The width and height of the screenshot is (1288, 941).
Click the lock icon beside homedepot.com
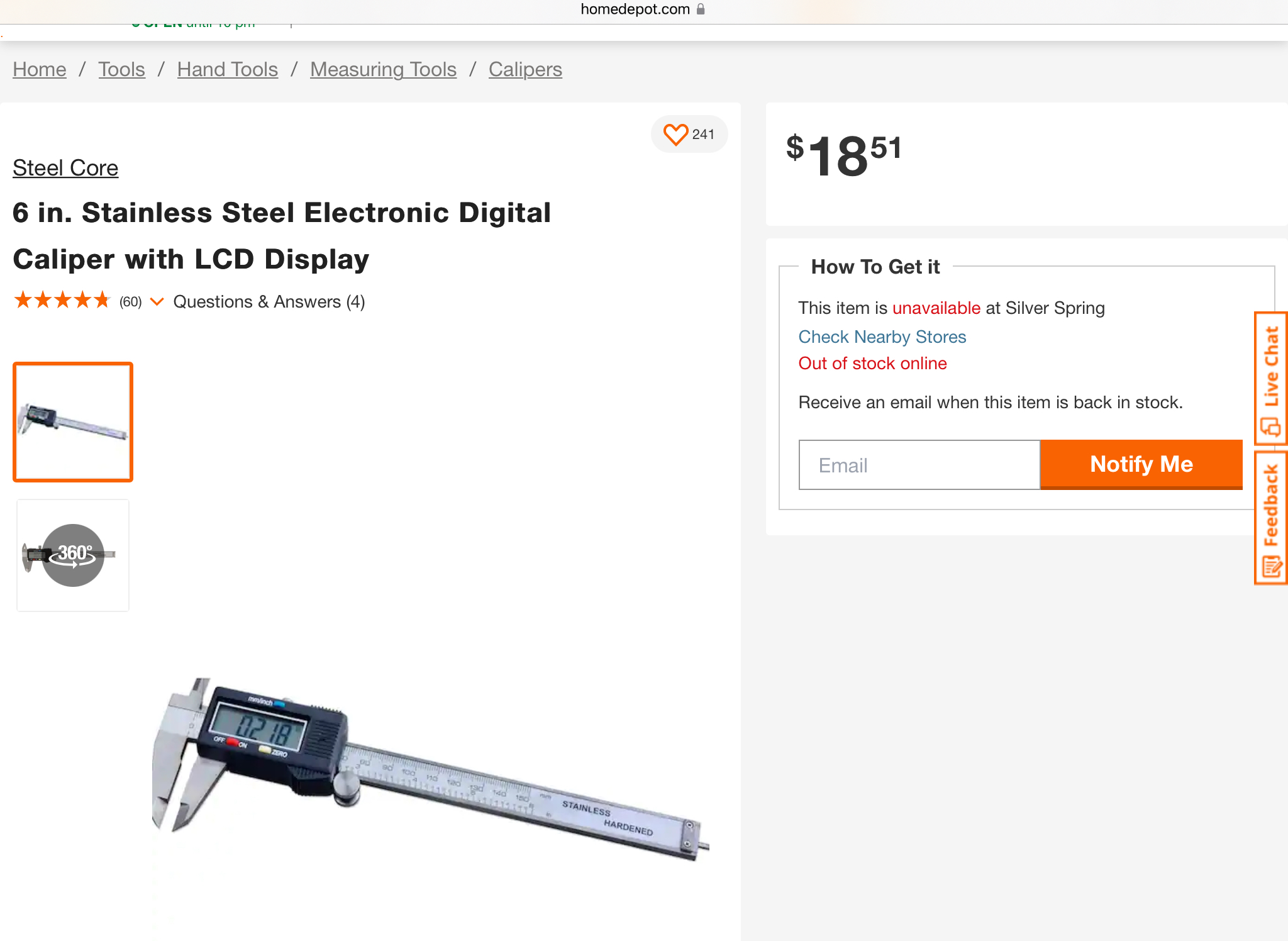(x=701, y=9)
